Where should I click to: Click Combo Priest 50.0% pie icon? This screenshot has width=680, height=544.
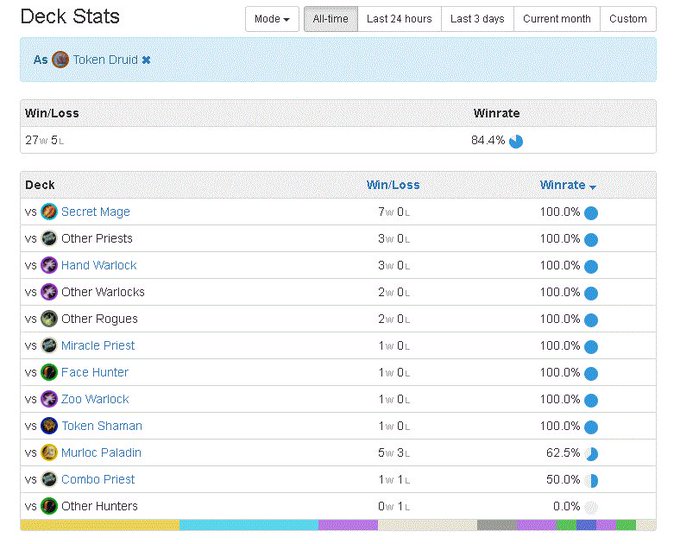tap(591, 481)
